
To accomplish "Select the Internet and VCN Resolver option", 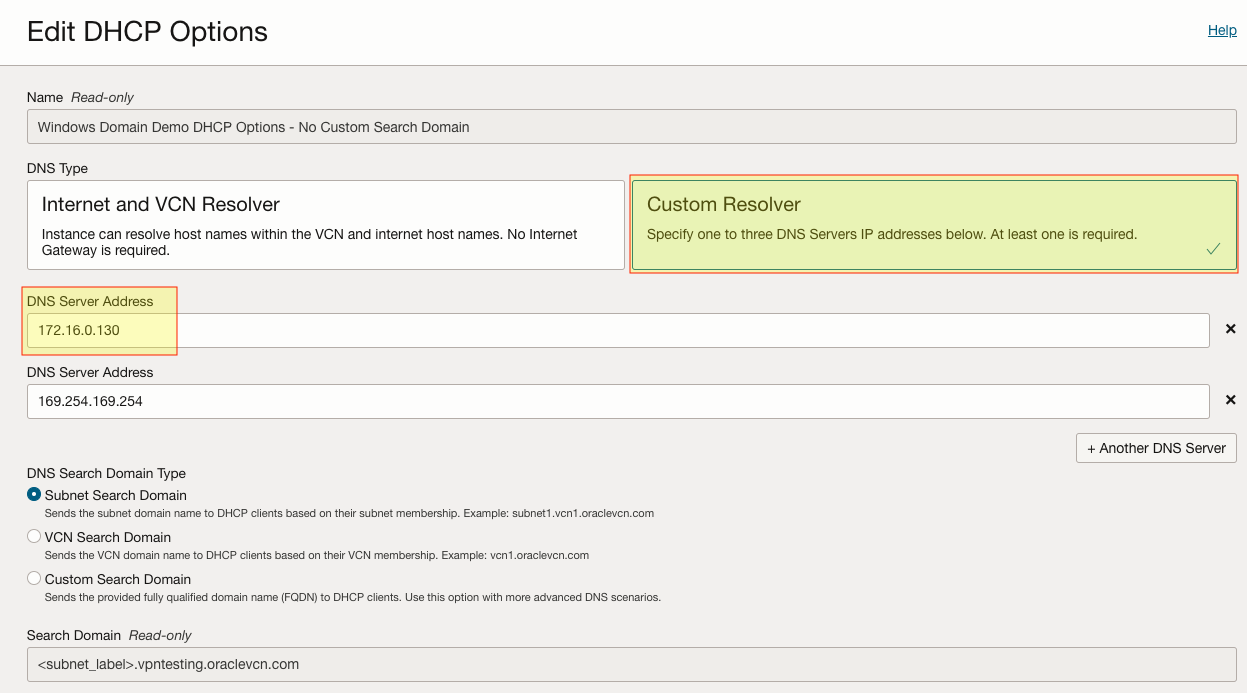I will [325, 224].
